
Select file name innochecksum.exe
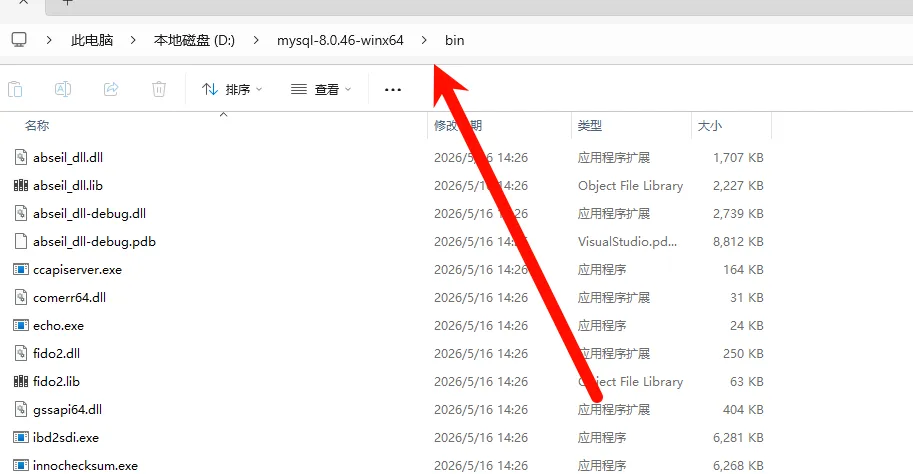[x=86, y=465]
